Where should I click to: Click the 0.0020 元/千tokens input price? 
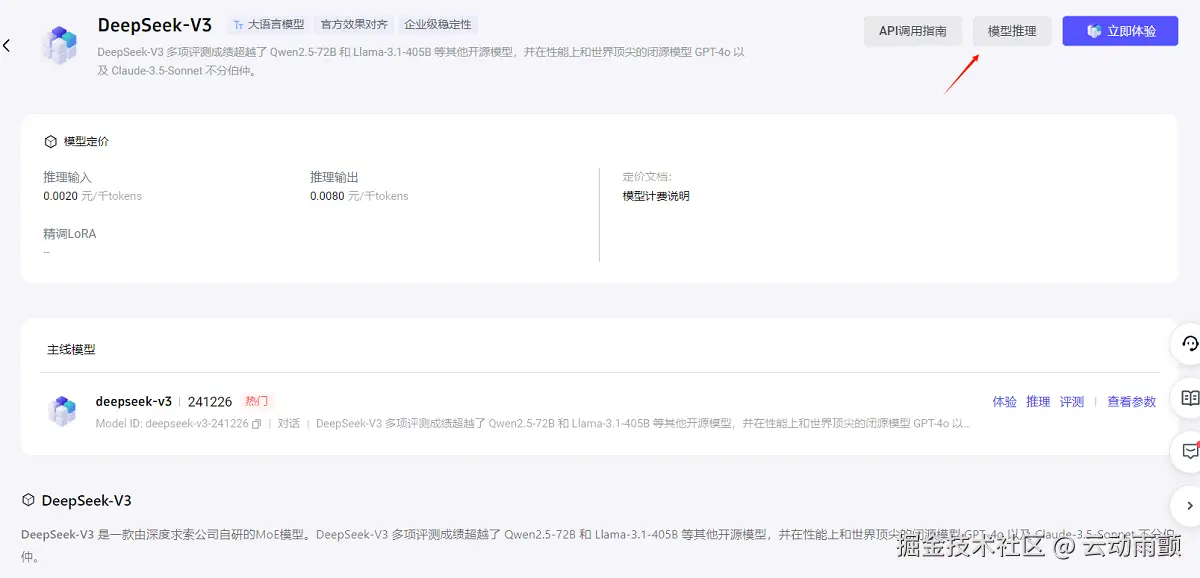tap(92, 196)
